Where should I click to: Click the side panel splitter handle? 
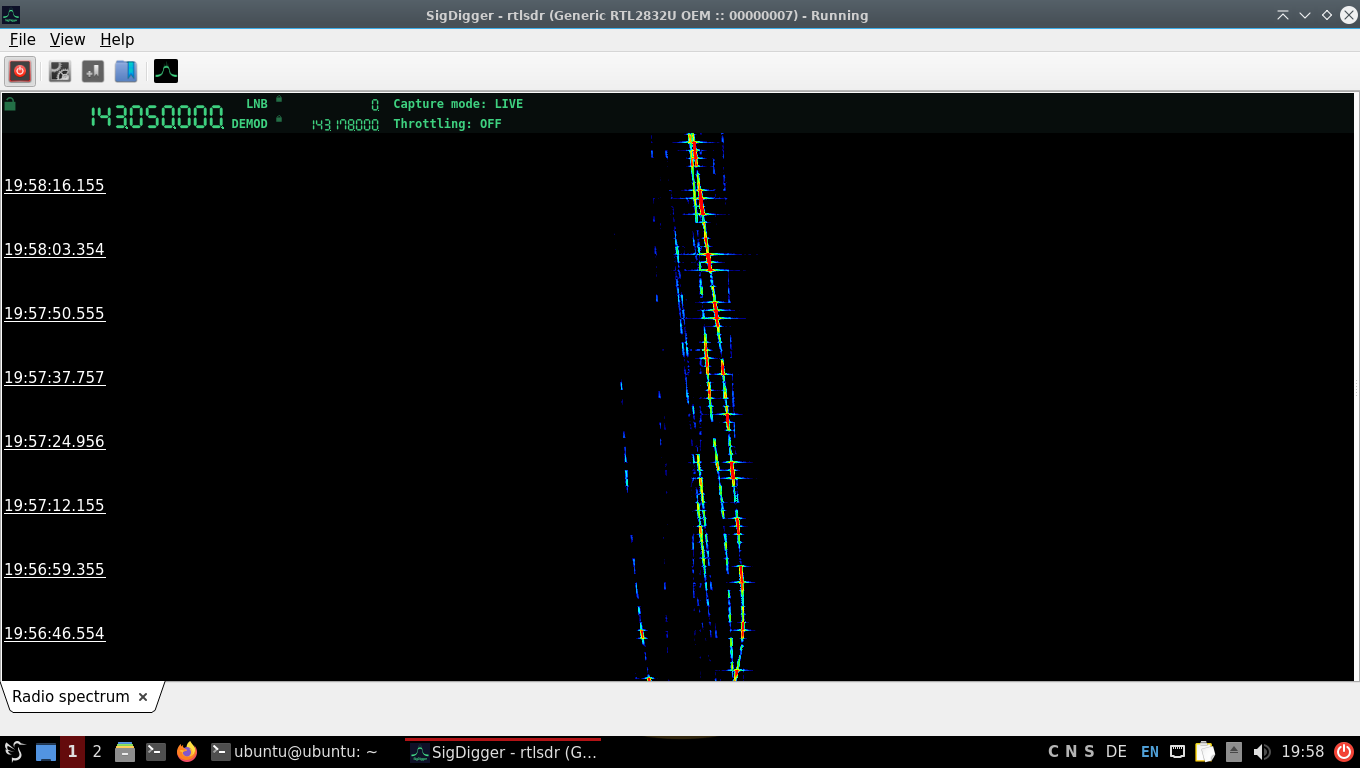pyautogui.click(x=1356, y=387)
